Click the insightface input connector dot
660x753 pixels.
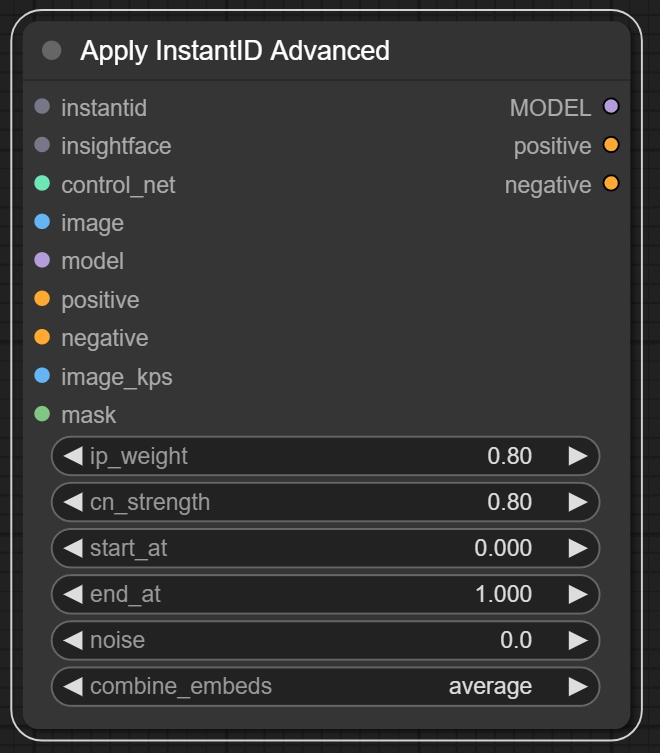(42, 145)
